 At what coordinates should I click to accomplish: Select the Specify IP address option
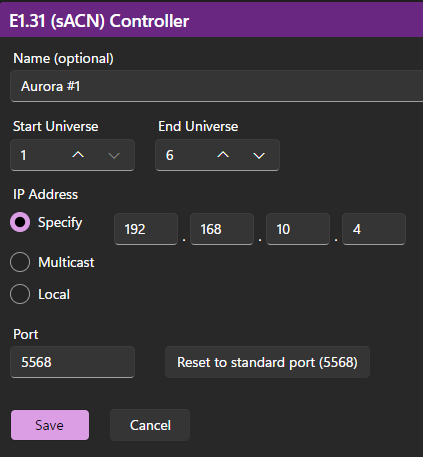(x=20, y=222)
